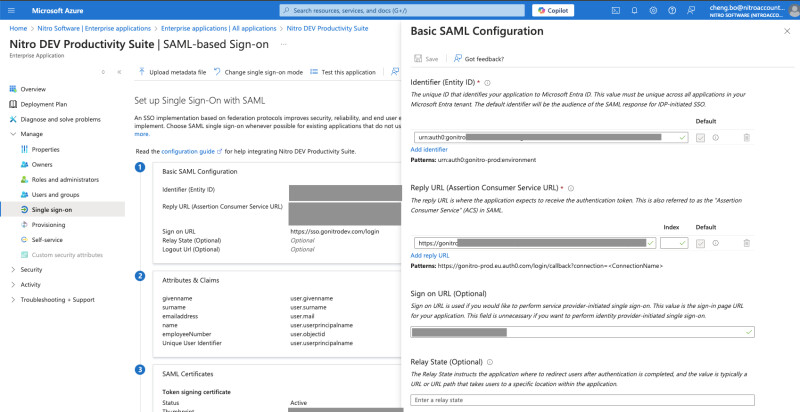The image size is (800, 412).
Task: Toggle the Default checkbox for the reply URL
Action: pyautogui.click(x=700, y=244)
